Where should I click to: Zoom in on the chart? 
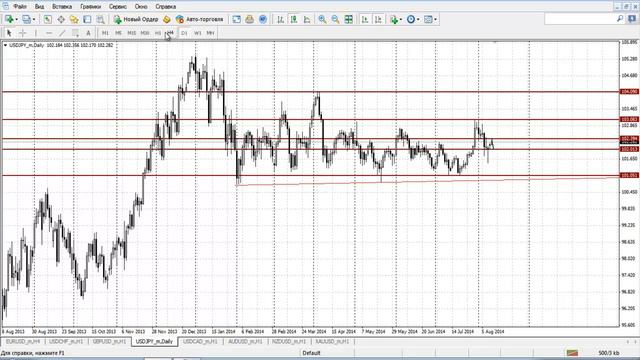[322, 19]
